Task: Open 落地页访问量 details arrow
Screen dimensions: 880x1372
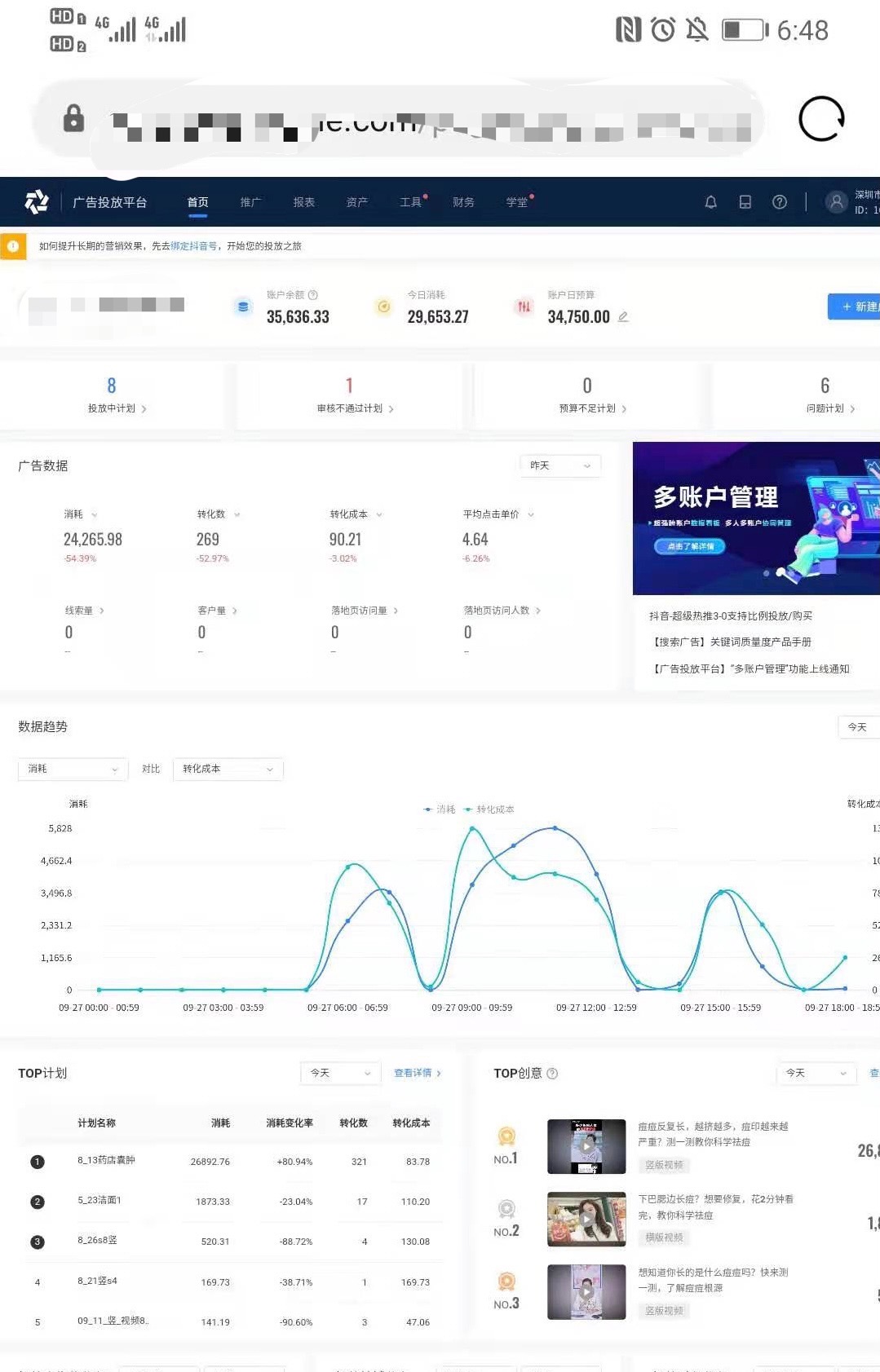Action: pyautogui.click(x=396, y=611)
